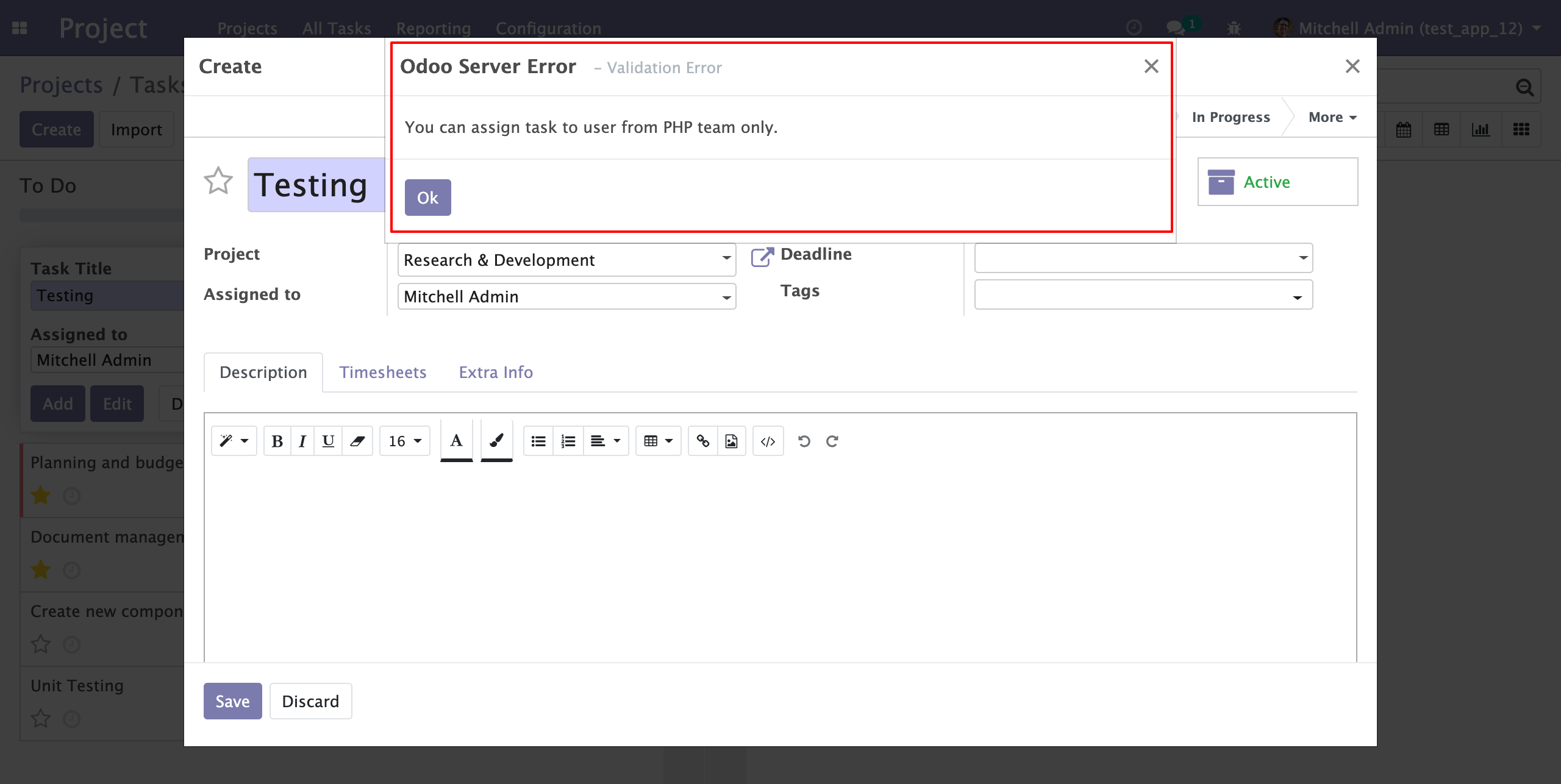Switch to the Extra Info tab
Screen dimensions: 1561x784
tap(496, 372)
